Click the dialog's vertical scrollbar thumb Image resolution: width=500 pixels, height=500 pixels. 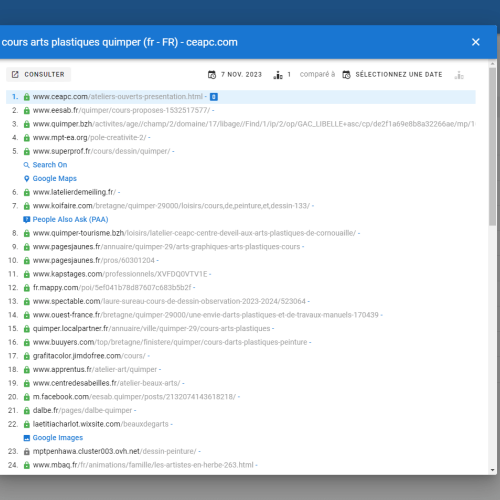[x=492, y=147]
